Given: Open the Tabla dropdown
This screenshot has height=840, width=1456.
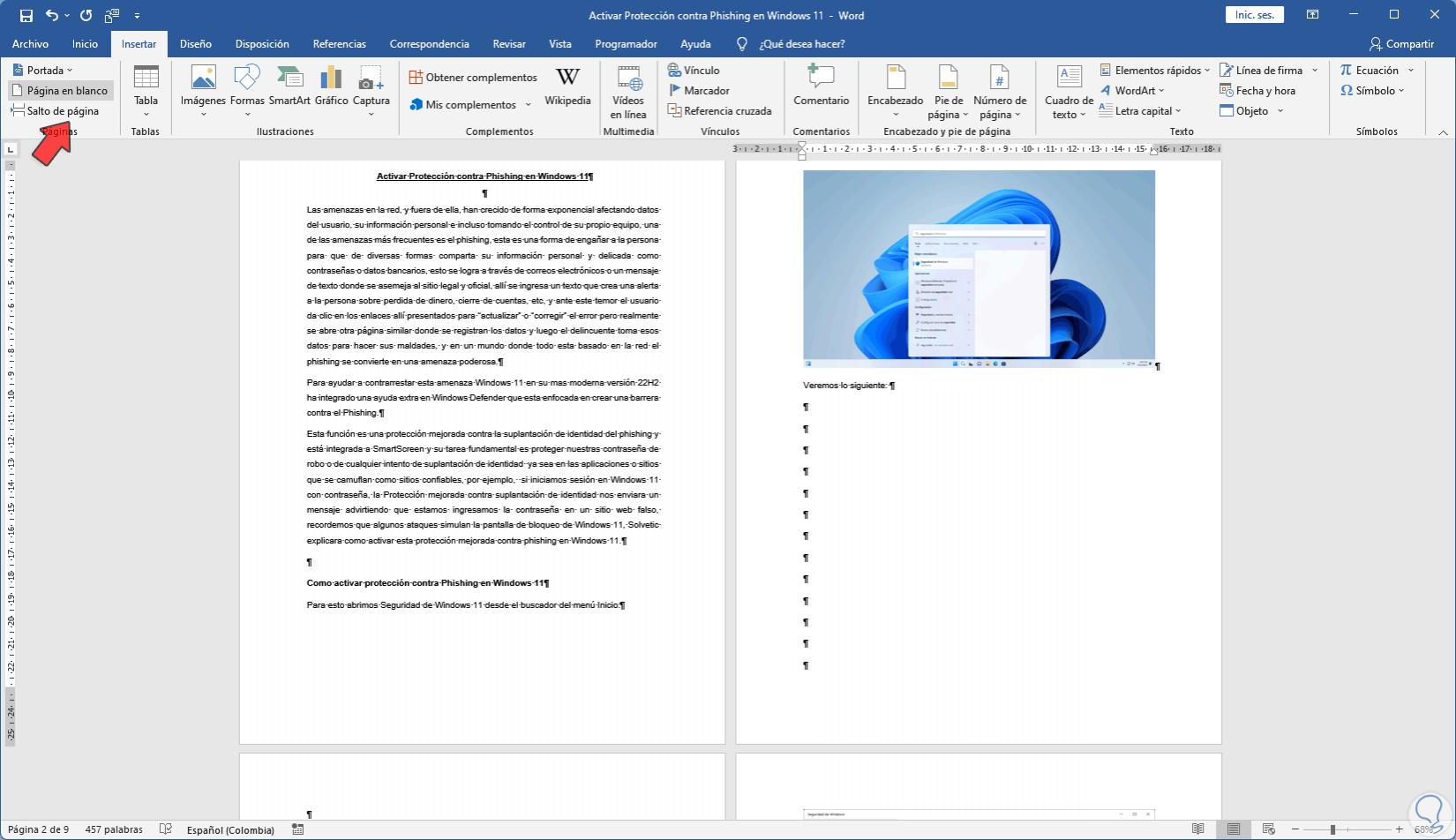Looking at the screenshot, I should point(146,91).
